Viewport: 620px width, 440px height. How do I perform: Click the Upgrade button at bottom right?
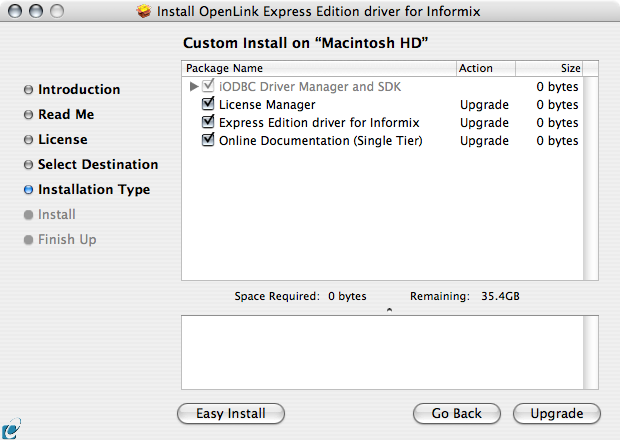point(557,414)
